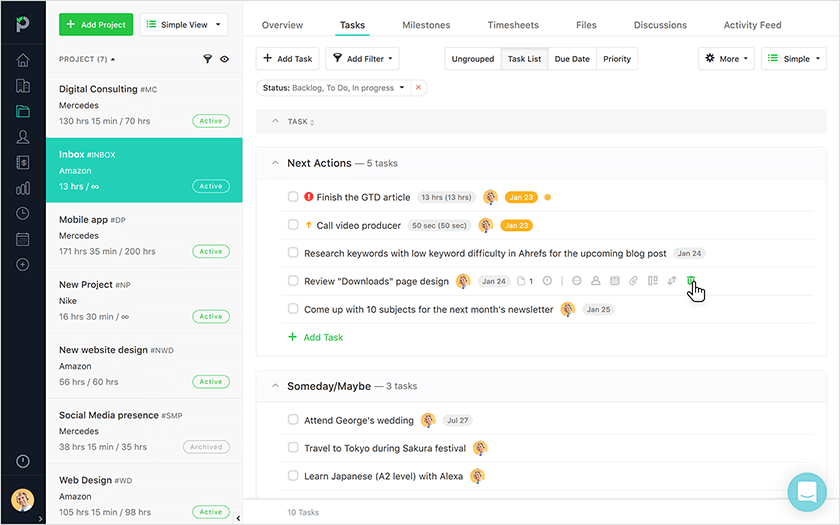Screen dimensions: 840x525
Task: Check the Research keywords task checkbox
Action: 293,252
